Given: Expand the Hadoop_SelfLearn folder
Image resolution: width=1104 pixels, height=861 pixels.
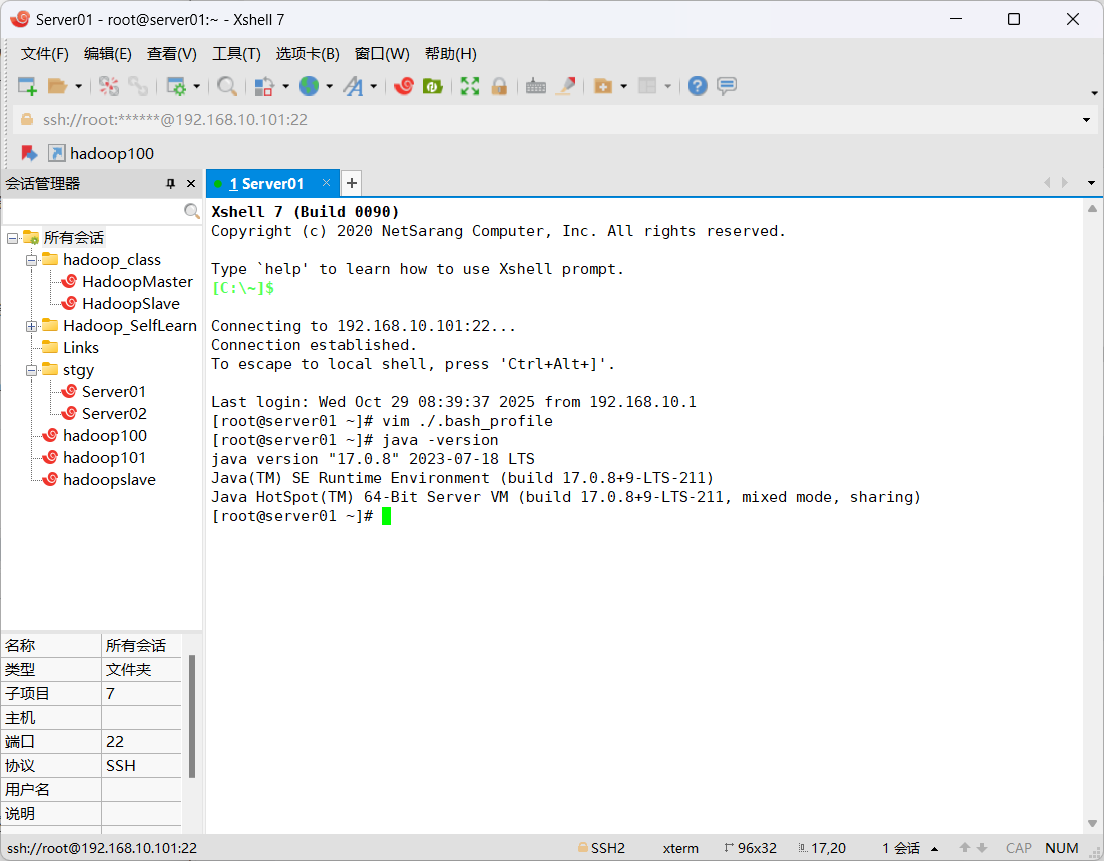Looking at the screenshot, I should pos(31,327).
